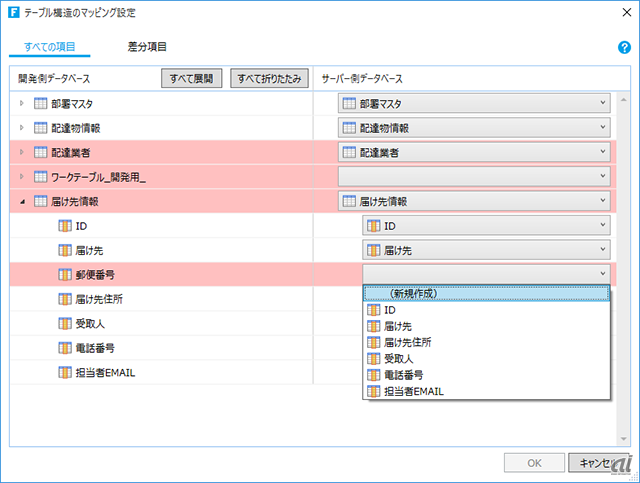
Task: Click the 配達物情報 table icon in left tree
Action: (x=41, y=128)
